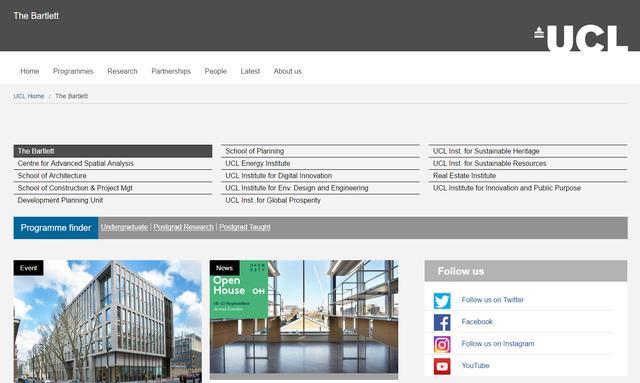Open Institute for Innovation and Public Purpose

[x=507, y=188]
